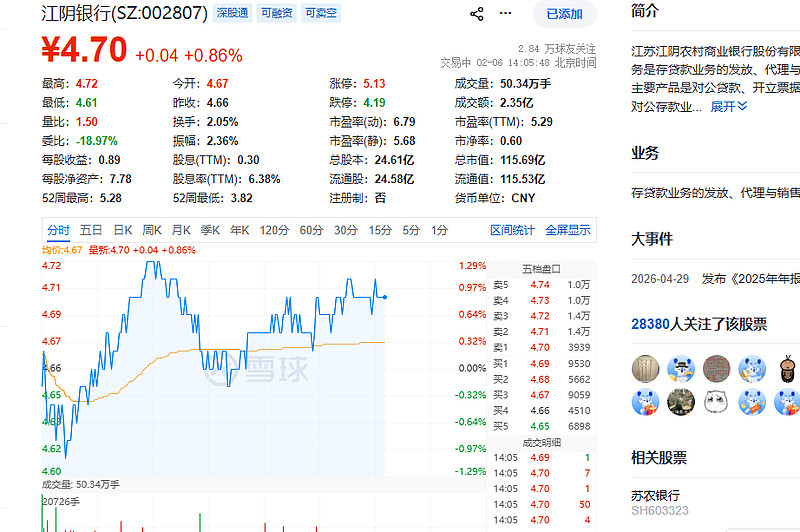This screenshot has width=800, height=532.
Task: Click the 已添加 button
Action: [x=564, y=14]
